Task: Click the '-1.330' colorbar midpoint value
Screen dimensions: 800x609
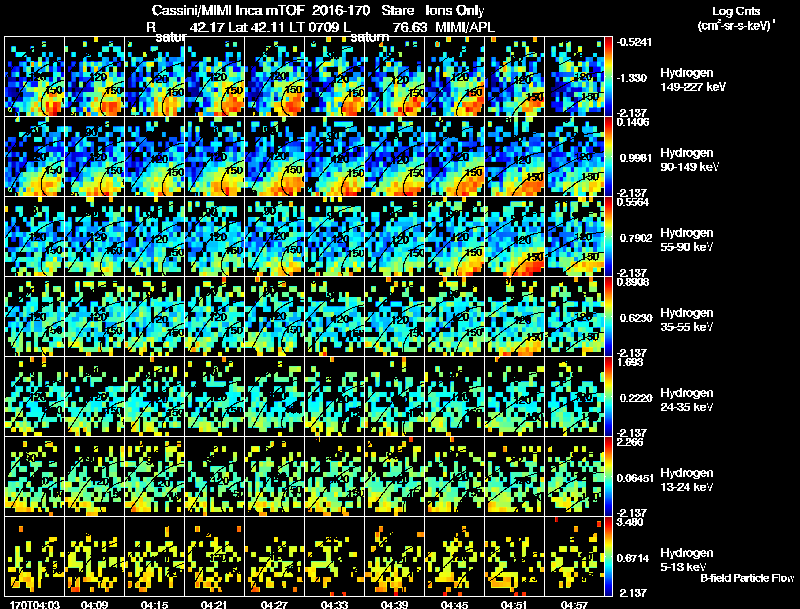Action: (632, 78)
